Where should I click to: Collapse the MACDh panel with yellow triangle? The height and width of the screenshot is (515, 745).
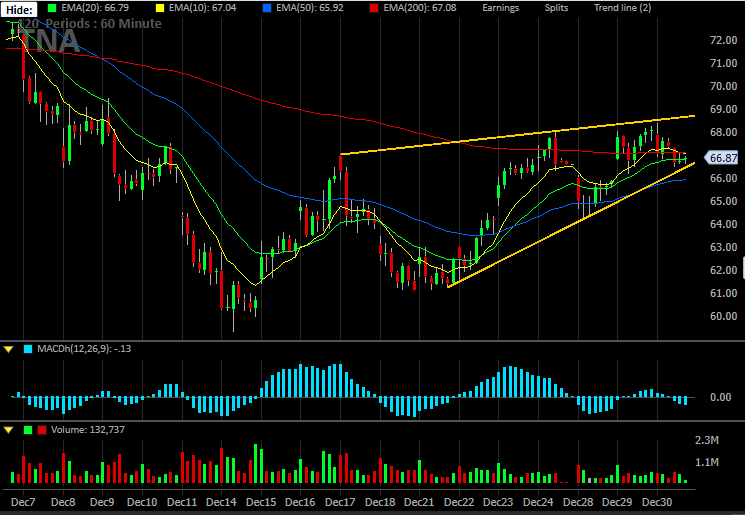[x=9, y=349]
